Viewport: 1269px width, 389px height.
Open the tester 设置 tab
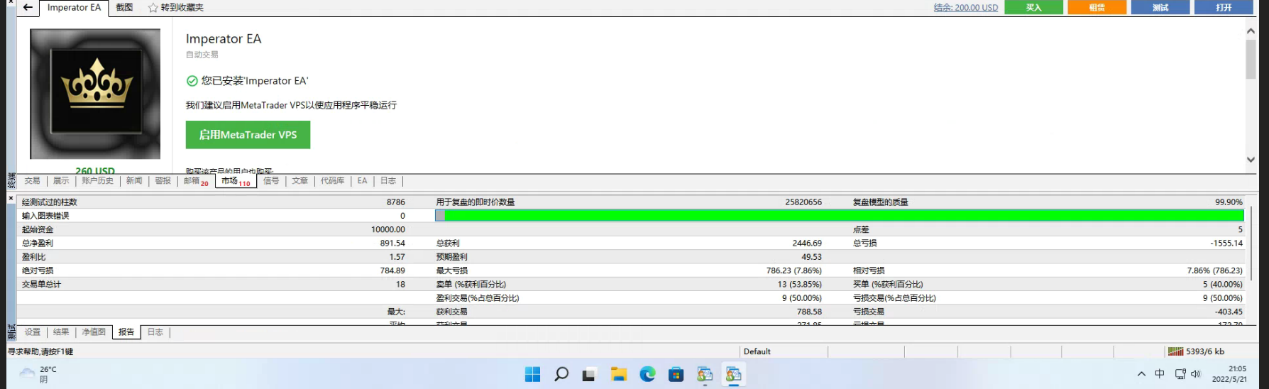(33, 331)
